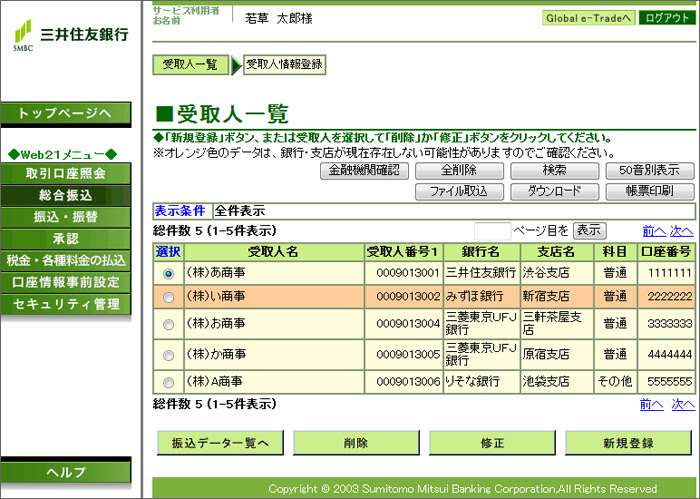Image resolution: width=700 pixels, height=499 pixels.
Task: Click the ログアウト button
Action: [667, 18]
